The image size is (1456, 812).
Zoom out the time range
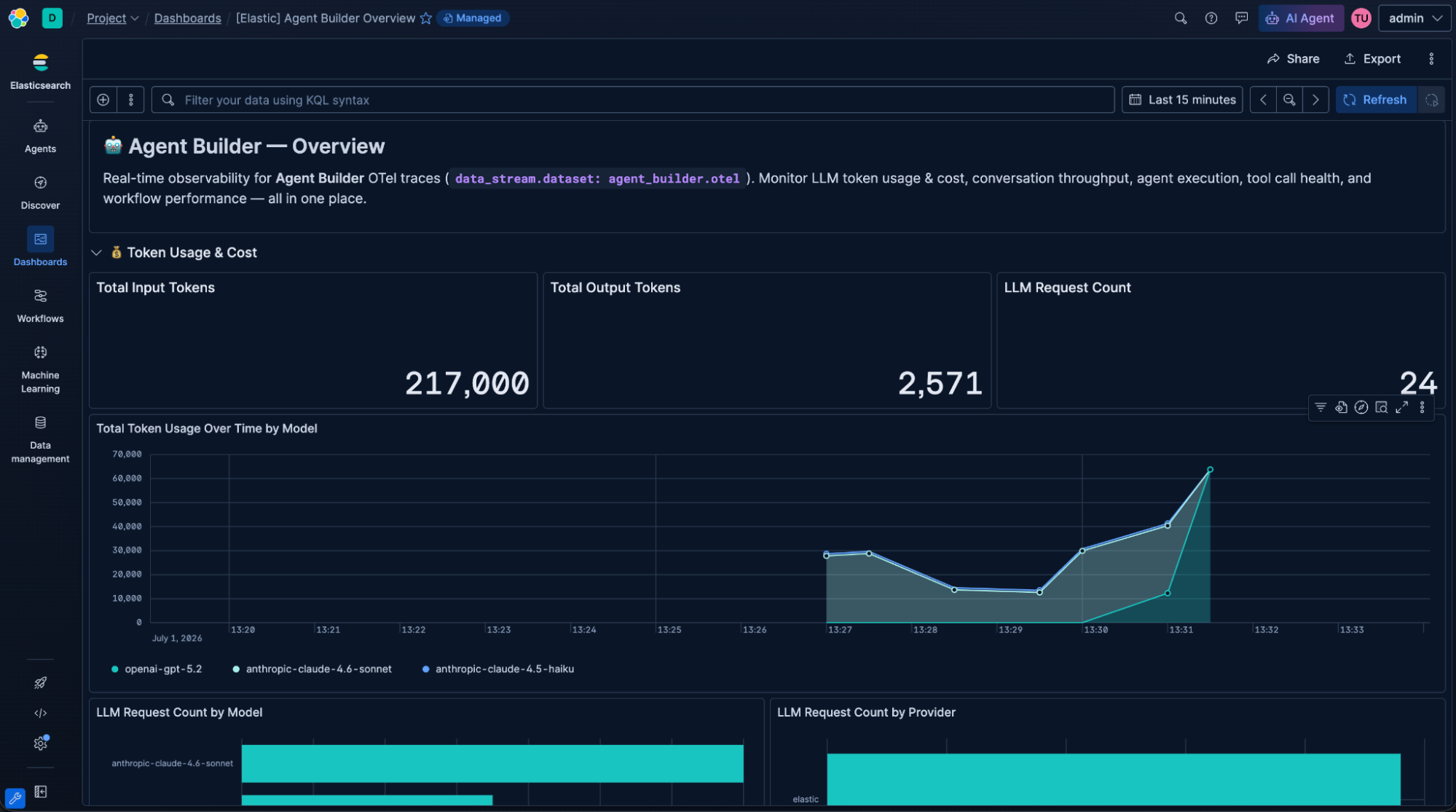tap(1289, 100)
